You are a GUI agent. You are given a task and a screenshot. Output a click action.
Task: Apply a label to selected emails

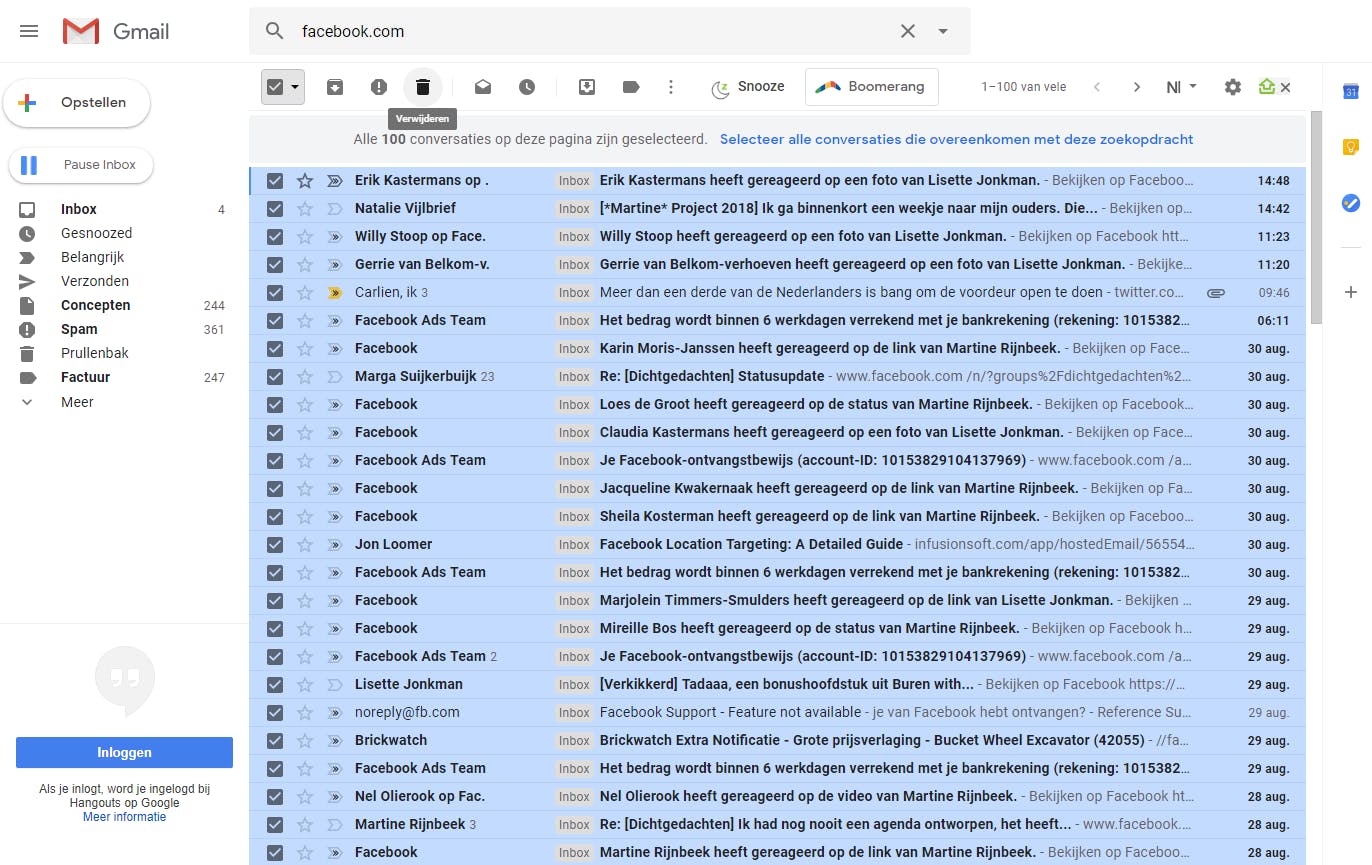(x=630, y=87)
